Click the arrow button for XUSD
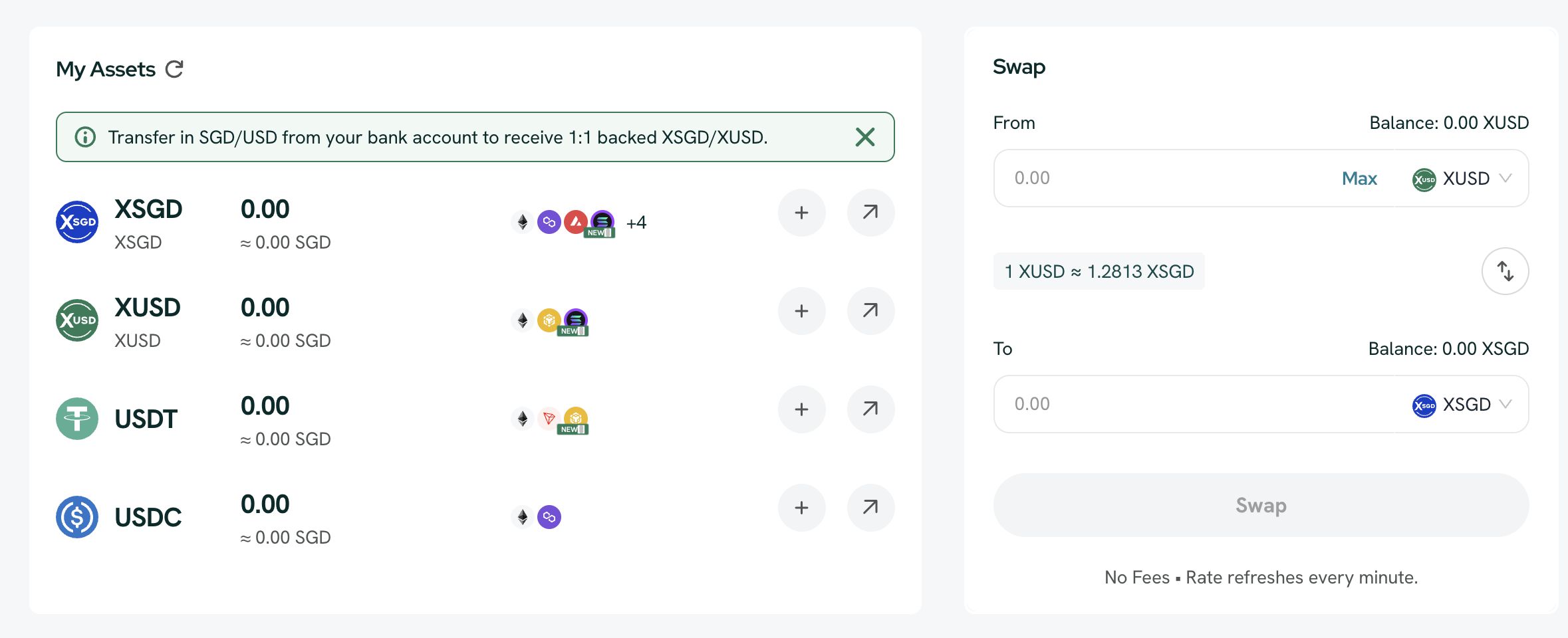Image resolution: width=1568 pixels, height=638 pixels. pos(870,311)
